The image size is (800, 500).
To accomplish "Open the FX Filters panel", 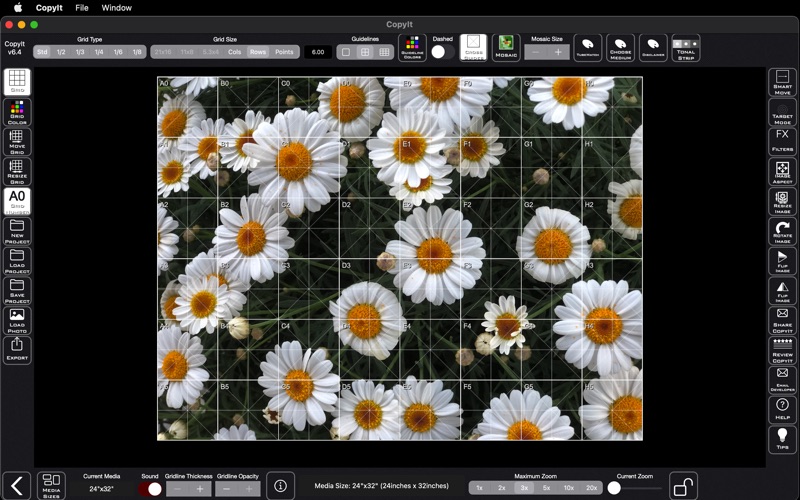I will [x=782, y=141].
